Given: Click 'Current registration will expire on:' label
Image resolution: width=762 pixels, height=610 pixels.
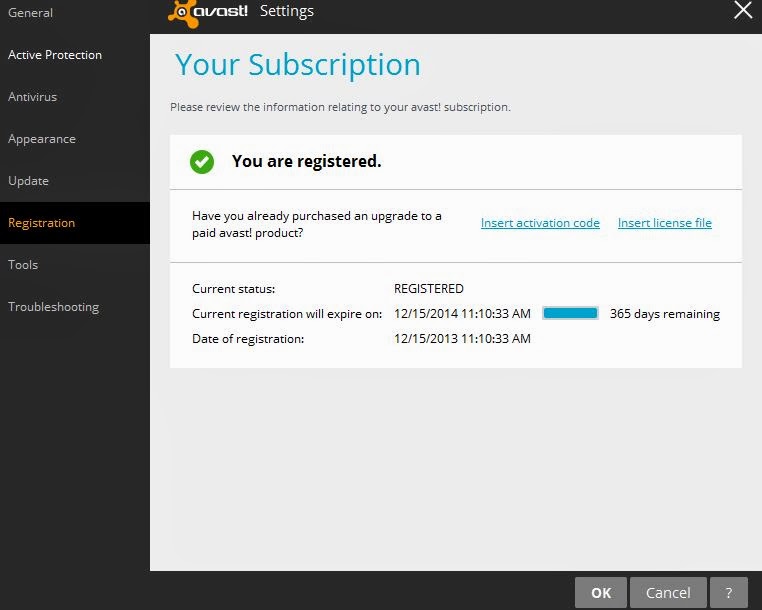Looking at the screenshot, I should pos(287,314).
